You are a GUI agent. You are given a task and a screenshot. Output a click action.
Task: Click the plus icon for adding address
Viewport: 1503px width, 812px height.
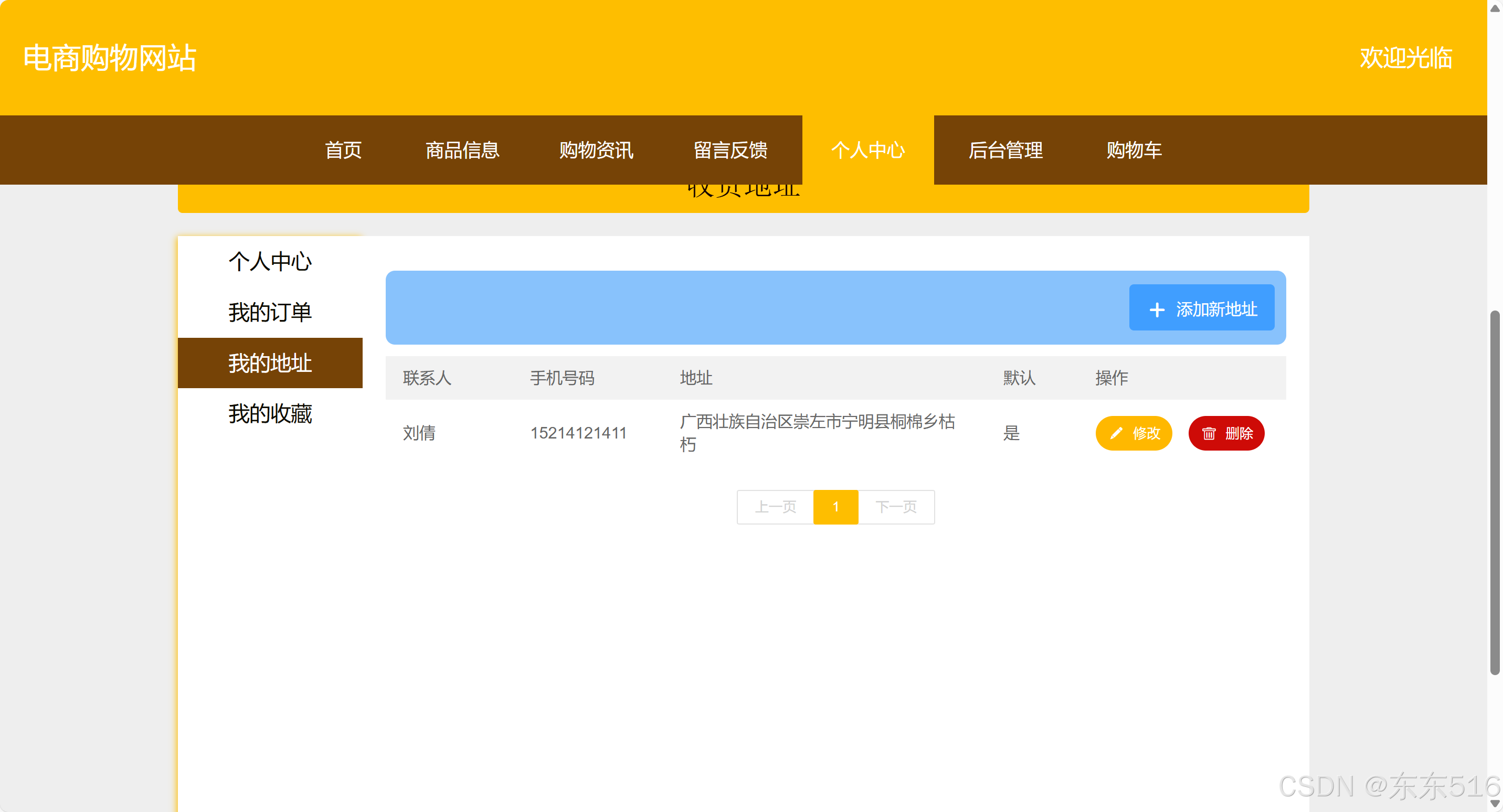tap(1157, 310)
